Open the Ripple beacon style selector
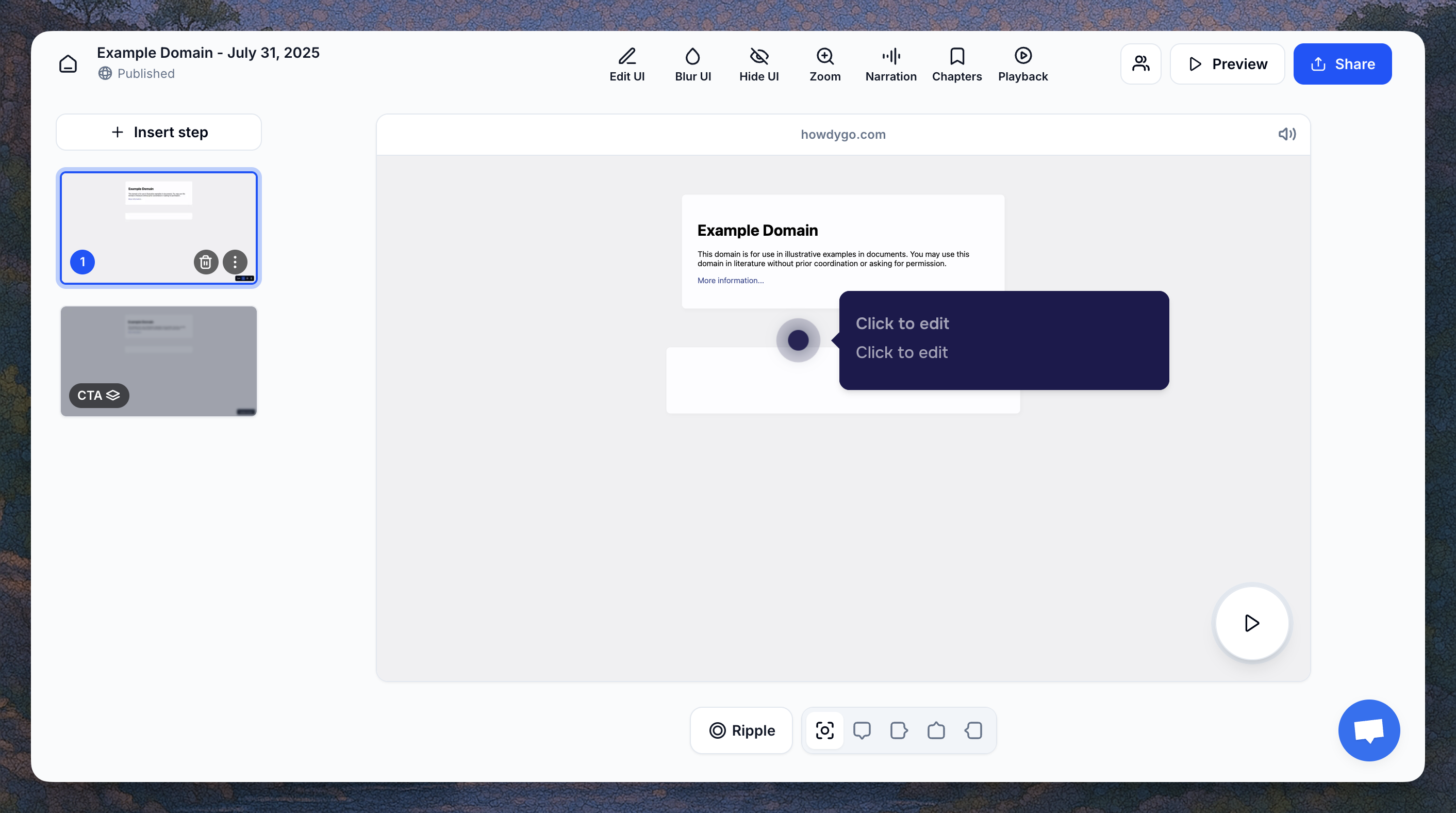The width and height of the screenshot is (1456, 813). point(741,730)
